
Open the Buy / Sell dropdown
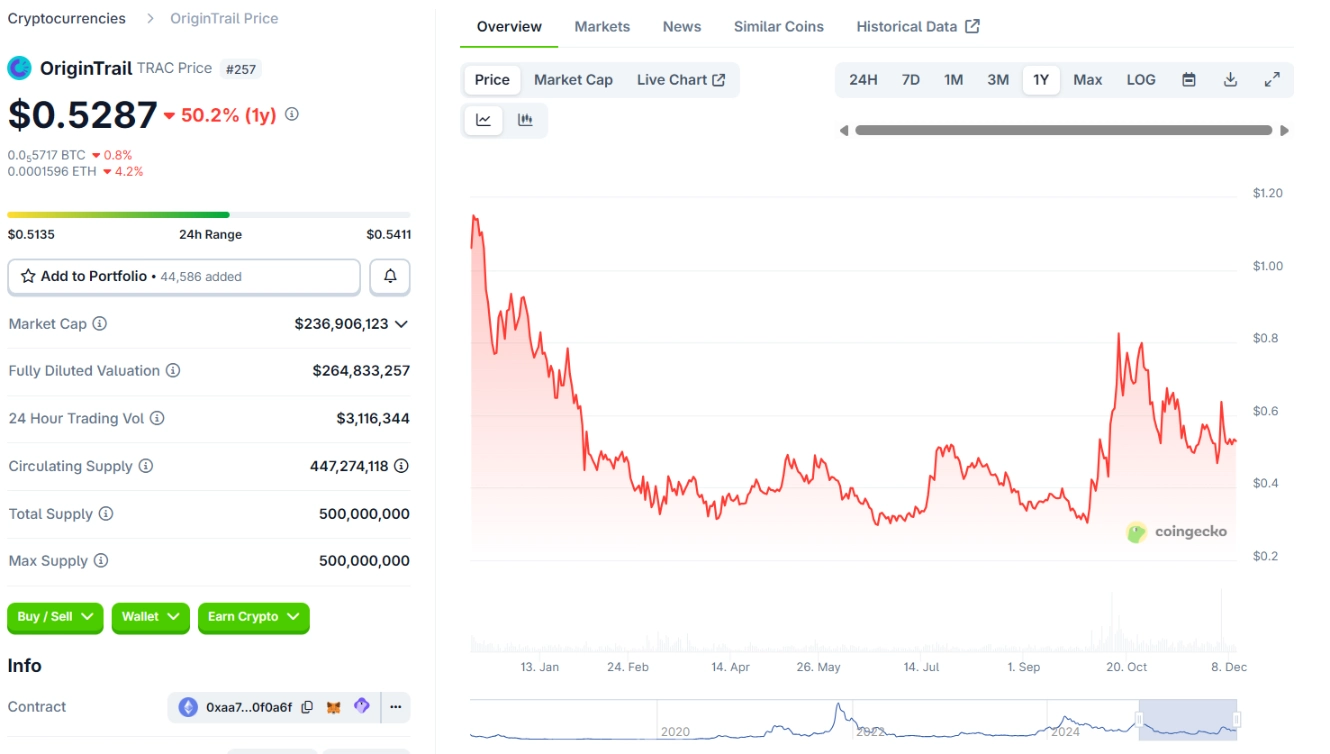coord(55,617)
